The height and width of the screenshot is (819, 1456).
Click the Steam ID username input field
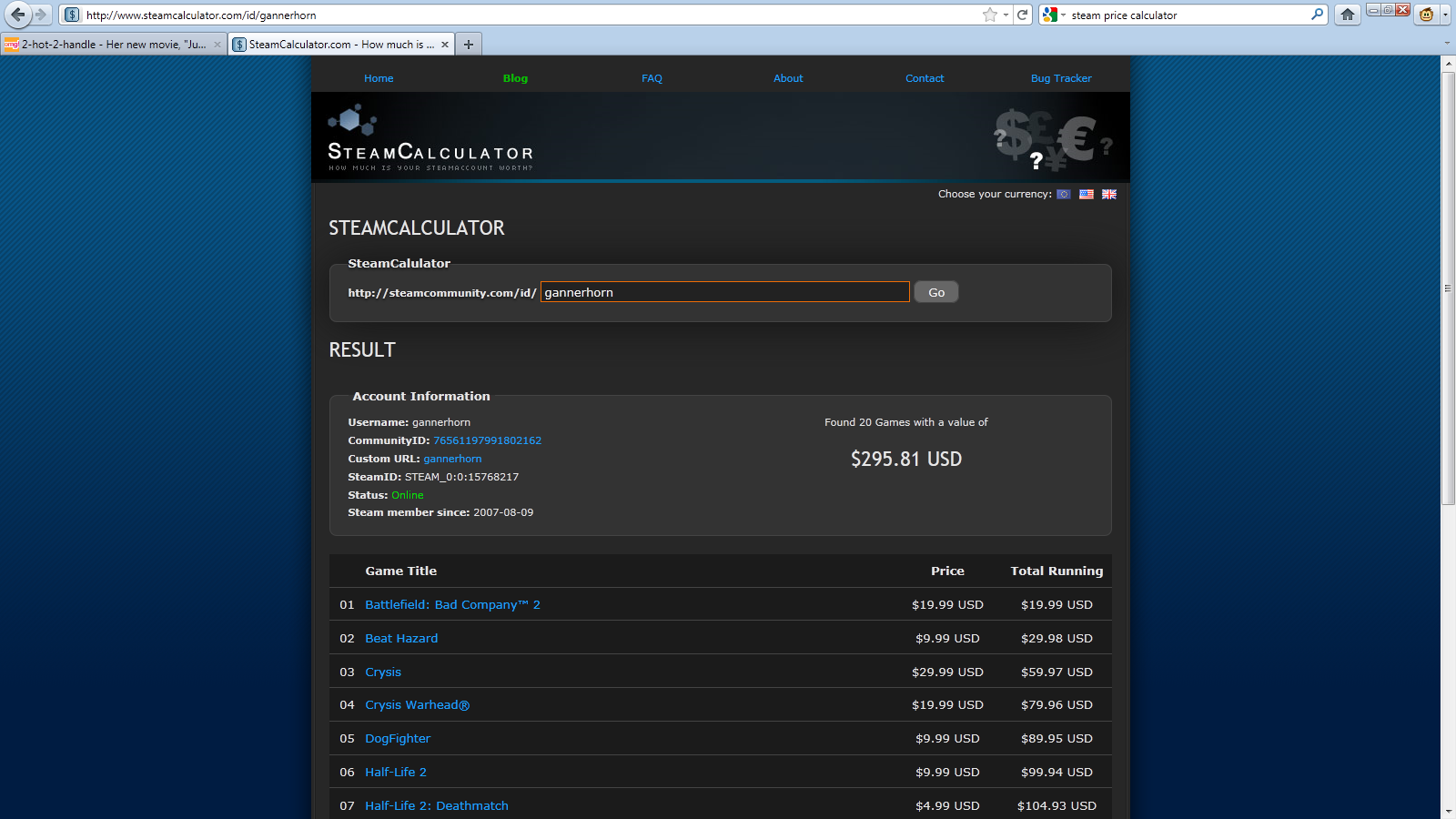(725, 292)
